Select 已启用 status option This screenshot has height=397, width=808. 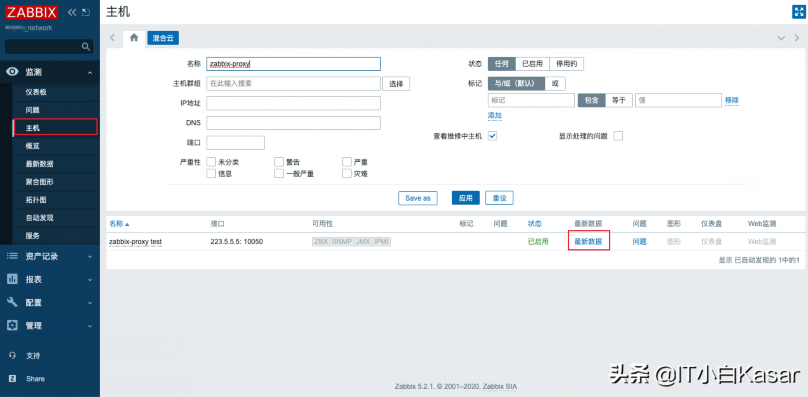point(532,64)
